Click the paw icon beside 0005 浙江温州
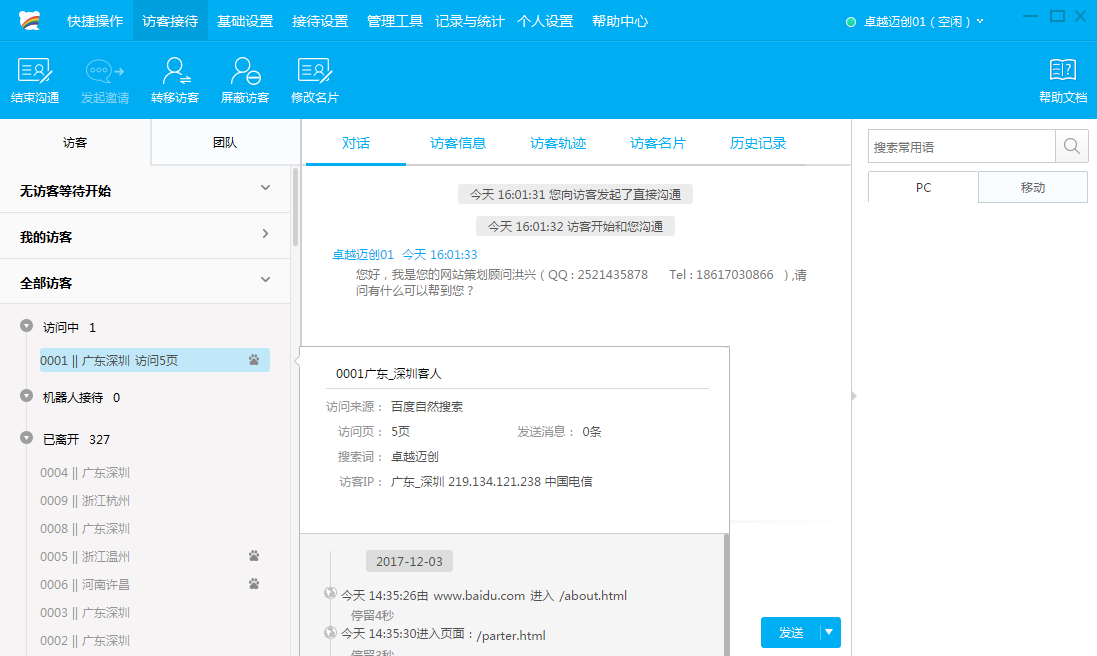The image size is (1097, 656). (x=254, y=556)
